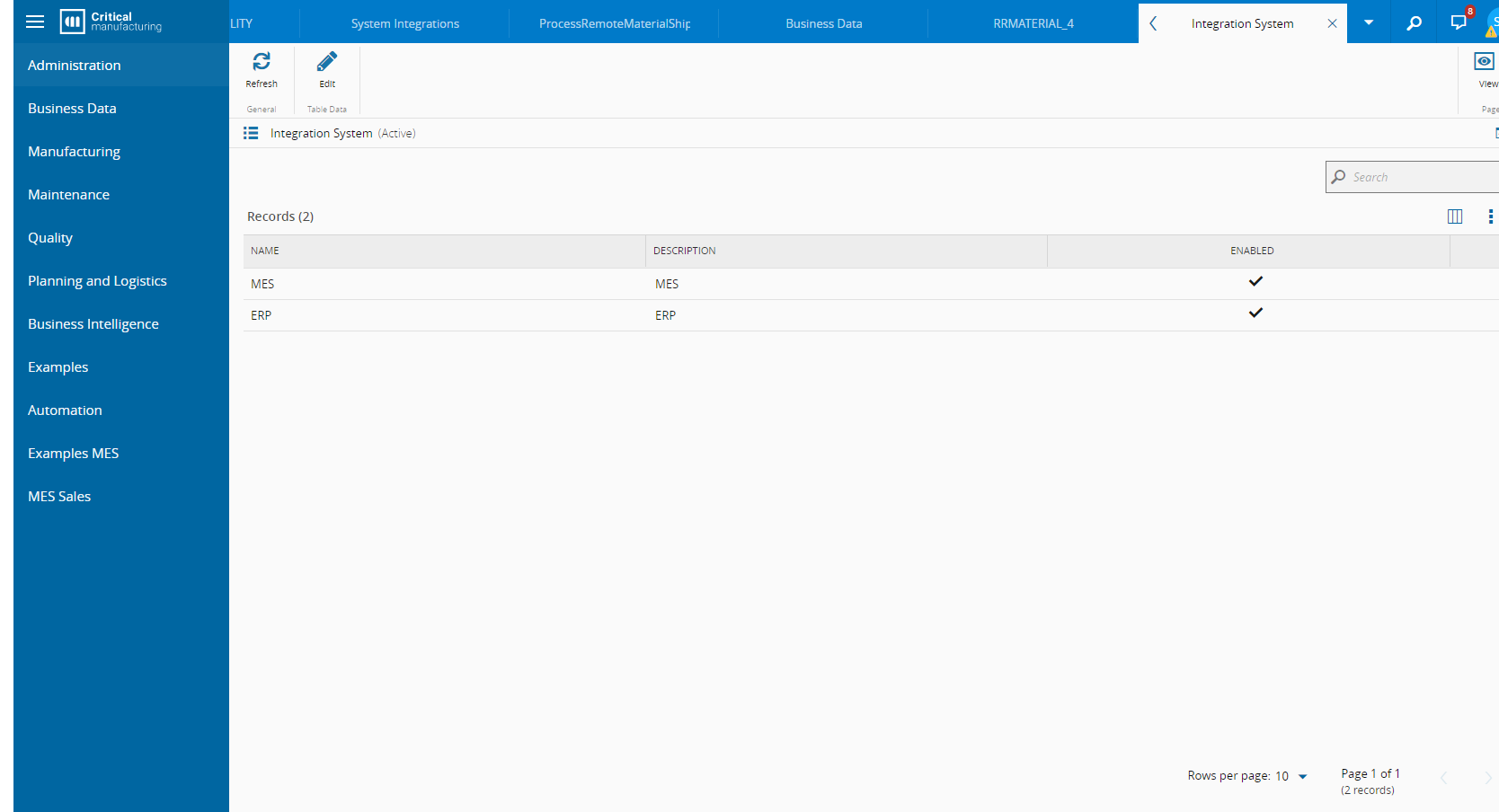Toggle the Enabled check for ERP

[x=1255, y=313]
